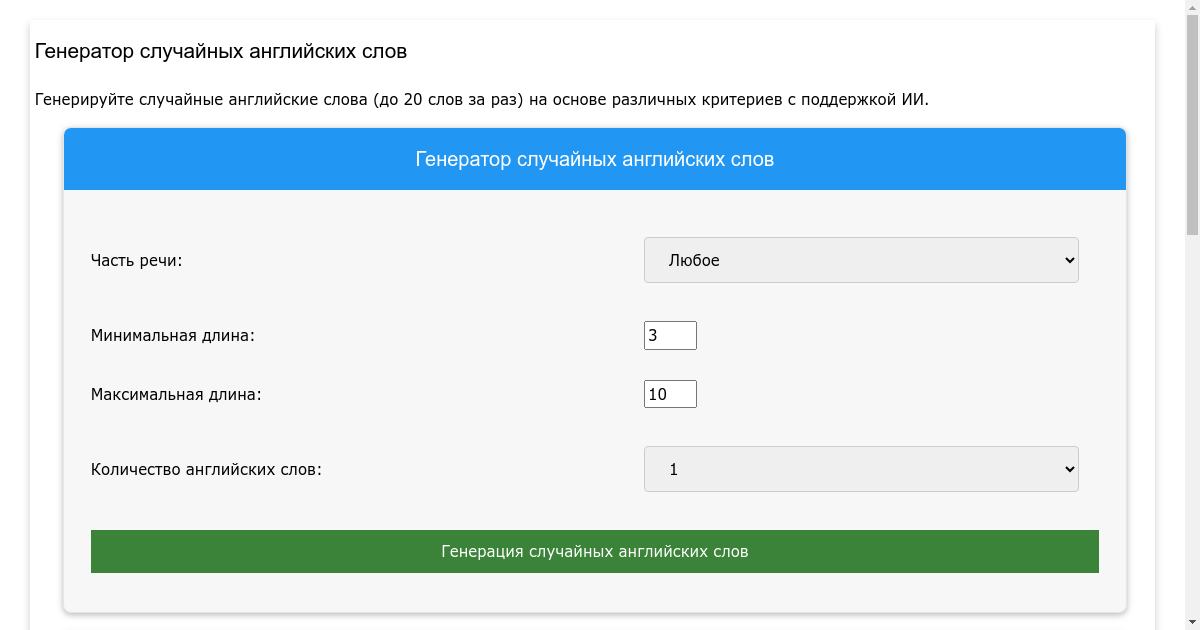Click the 'Минимальная длина:' label
This screenshot has width=1200, height=630.
173,336
